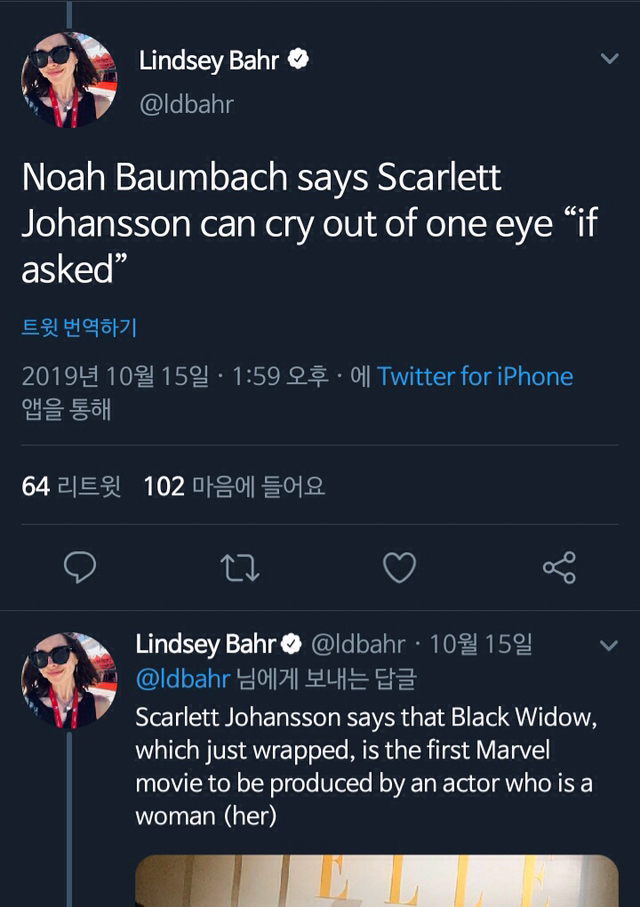View the 102 마음에 들어요 likes list
The image size is (640, 907).
[234, 487]
